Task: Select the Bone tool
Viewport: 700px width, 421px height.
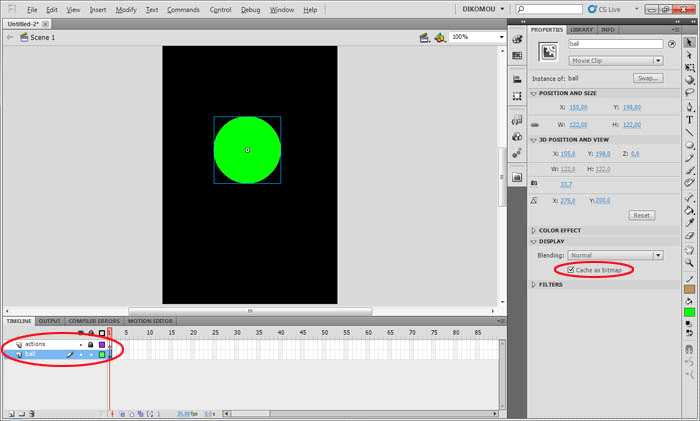Action: [689, 197]
